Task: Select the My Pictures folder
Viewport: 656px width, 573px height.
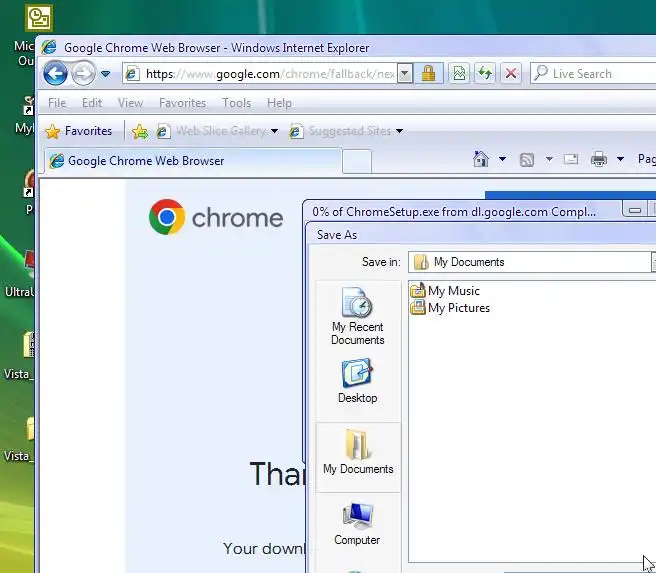Action: click(450, 307)
